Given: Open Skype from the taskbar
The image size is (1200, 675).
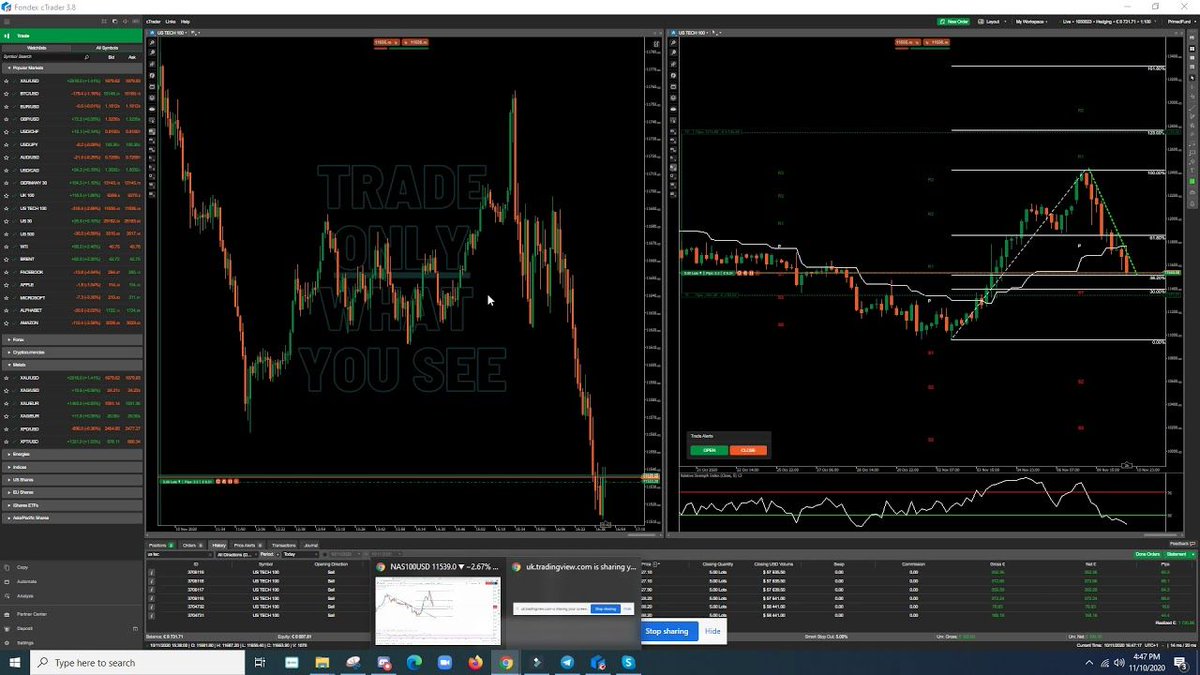Looking at the screenshot, I should click(x=629, y=662).
